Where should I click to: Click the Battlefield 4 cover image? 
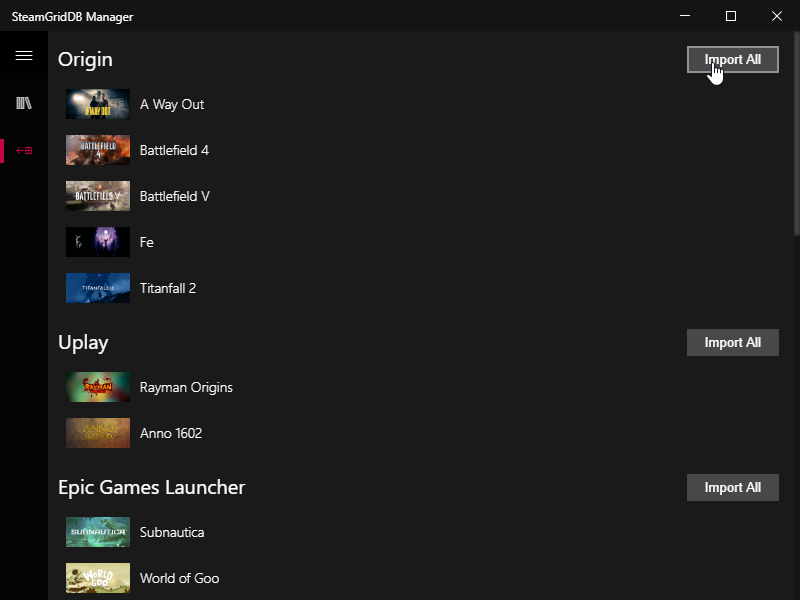(98, 150)
